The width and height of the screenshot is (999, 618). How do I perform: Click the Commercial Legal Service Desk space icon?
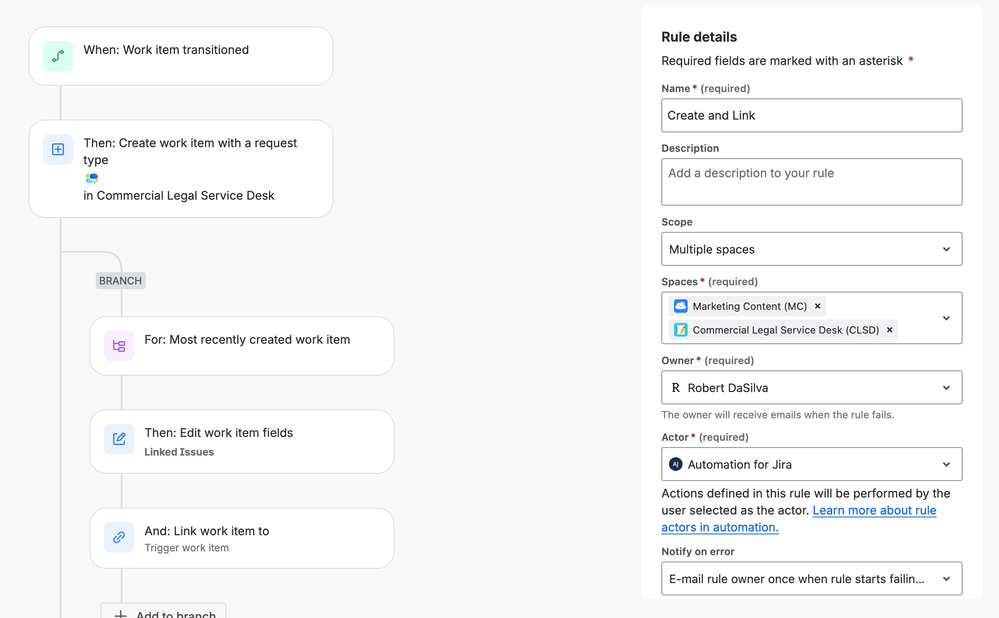(x=681, y=330)
